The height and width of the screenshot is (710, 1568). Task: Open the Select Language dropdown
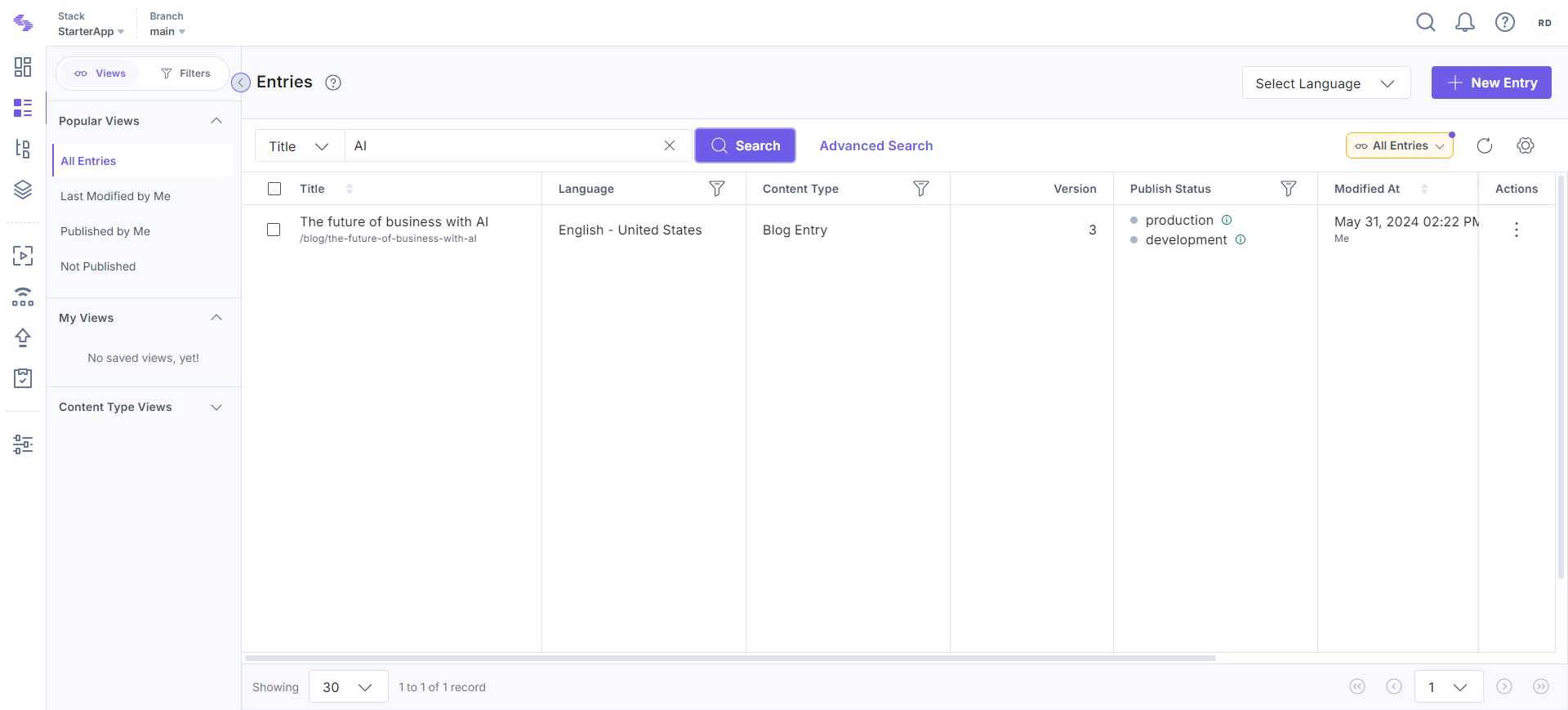(1326, 83)
